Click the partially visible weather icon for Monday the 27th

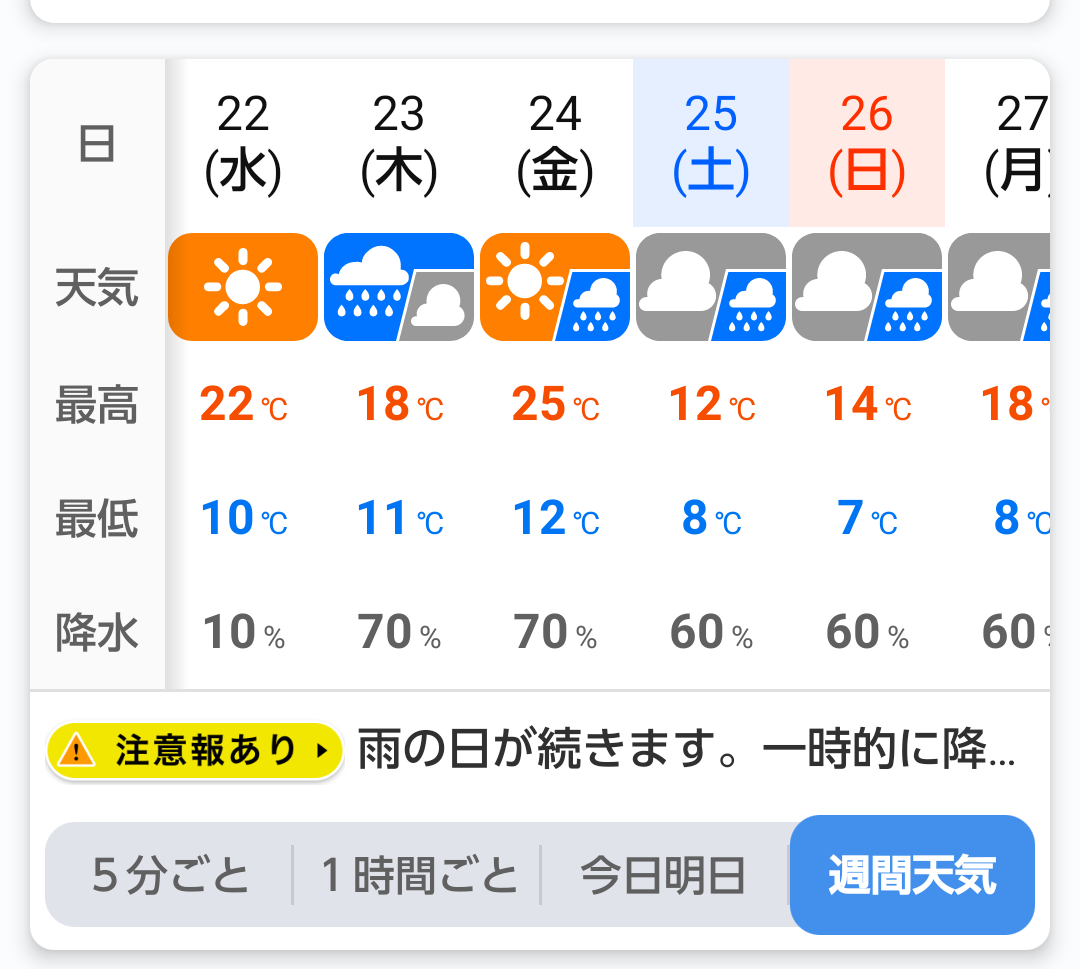coord(999,286)
